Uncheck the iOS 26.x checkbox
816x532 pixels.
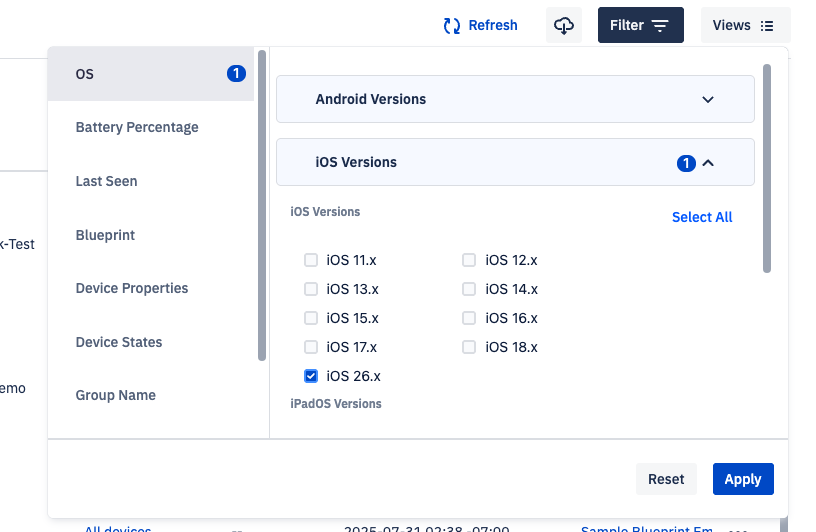pyautogui.click(x=311, y=376)
